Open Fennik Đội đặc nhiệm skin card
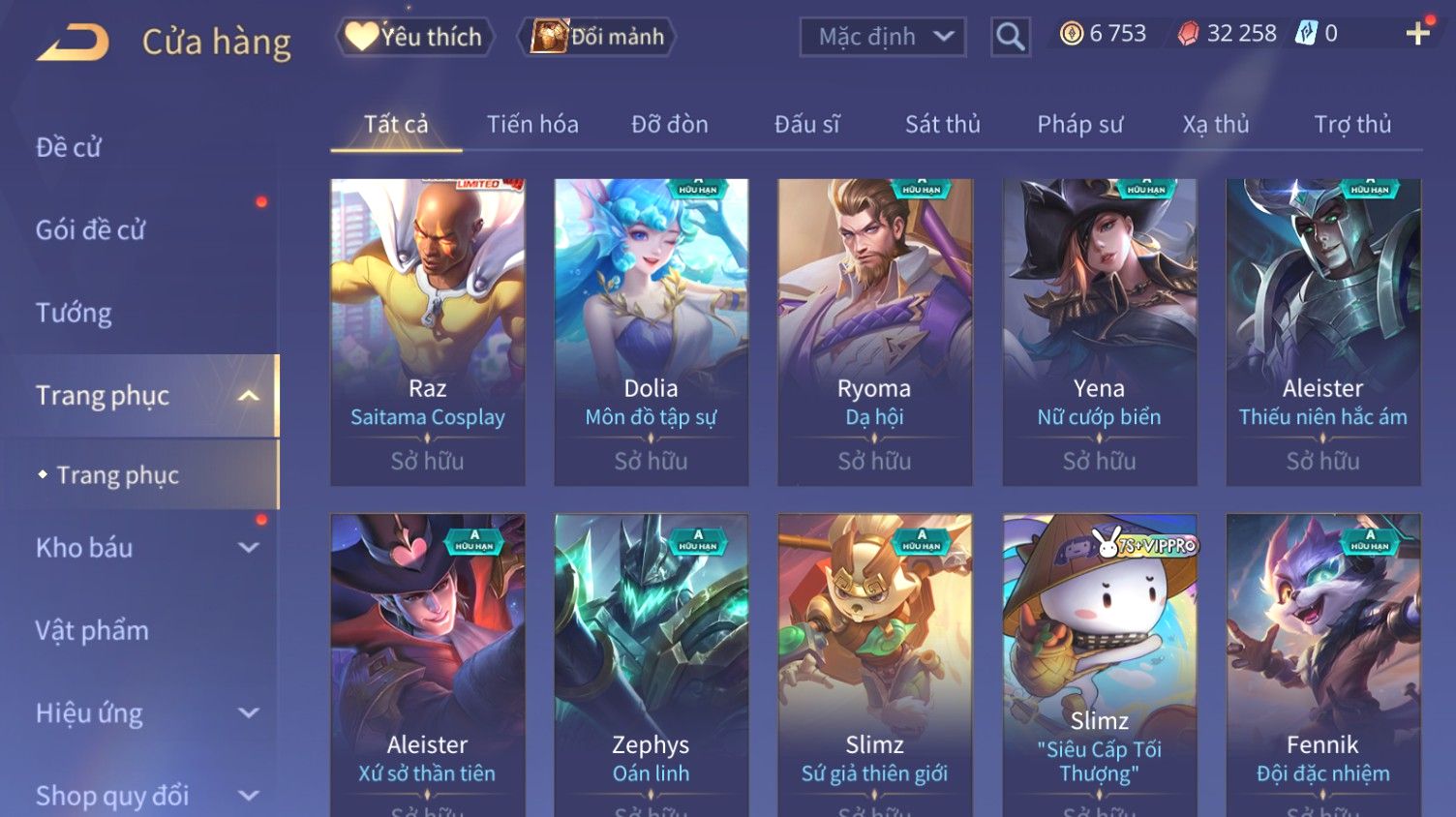This screenshot has width=1456, height=817. [x=1323, y=665]
